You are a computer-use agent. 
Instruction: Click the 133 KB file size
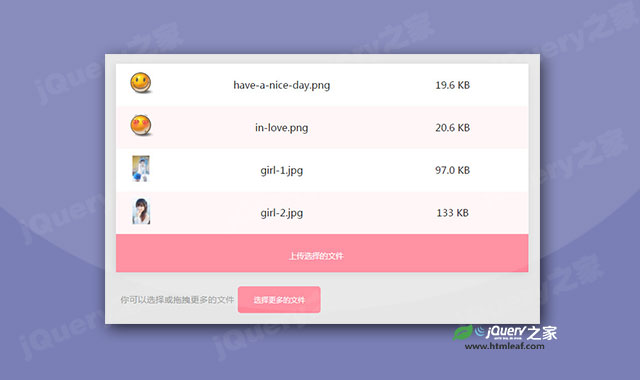452,213
